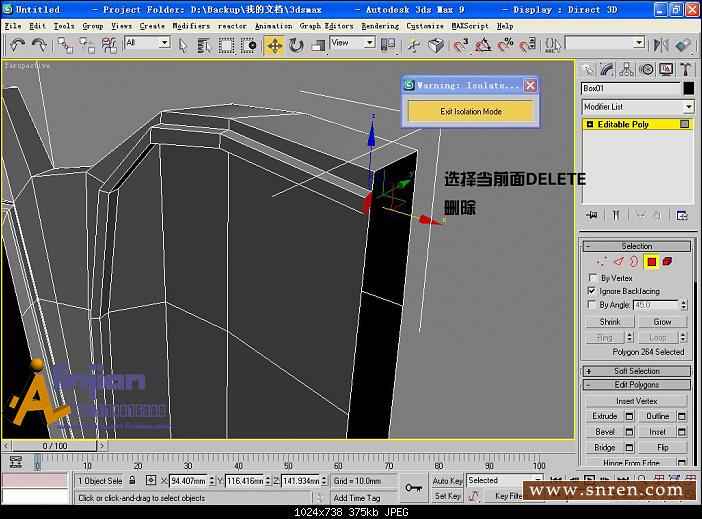Click the Exit Isolation Mode button
Viewport: 702px width, 519px height.
(471, 111)
